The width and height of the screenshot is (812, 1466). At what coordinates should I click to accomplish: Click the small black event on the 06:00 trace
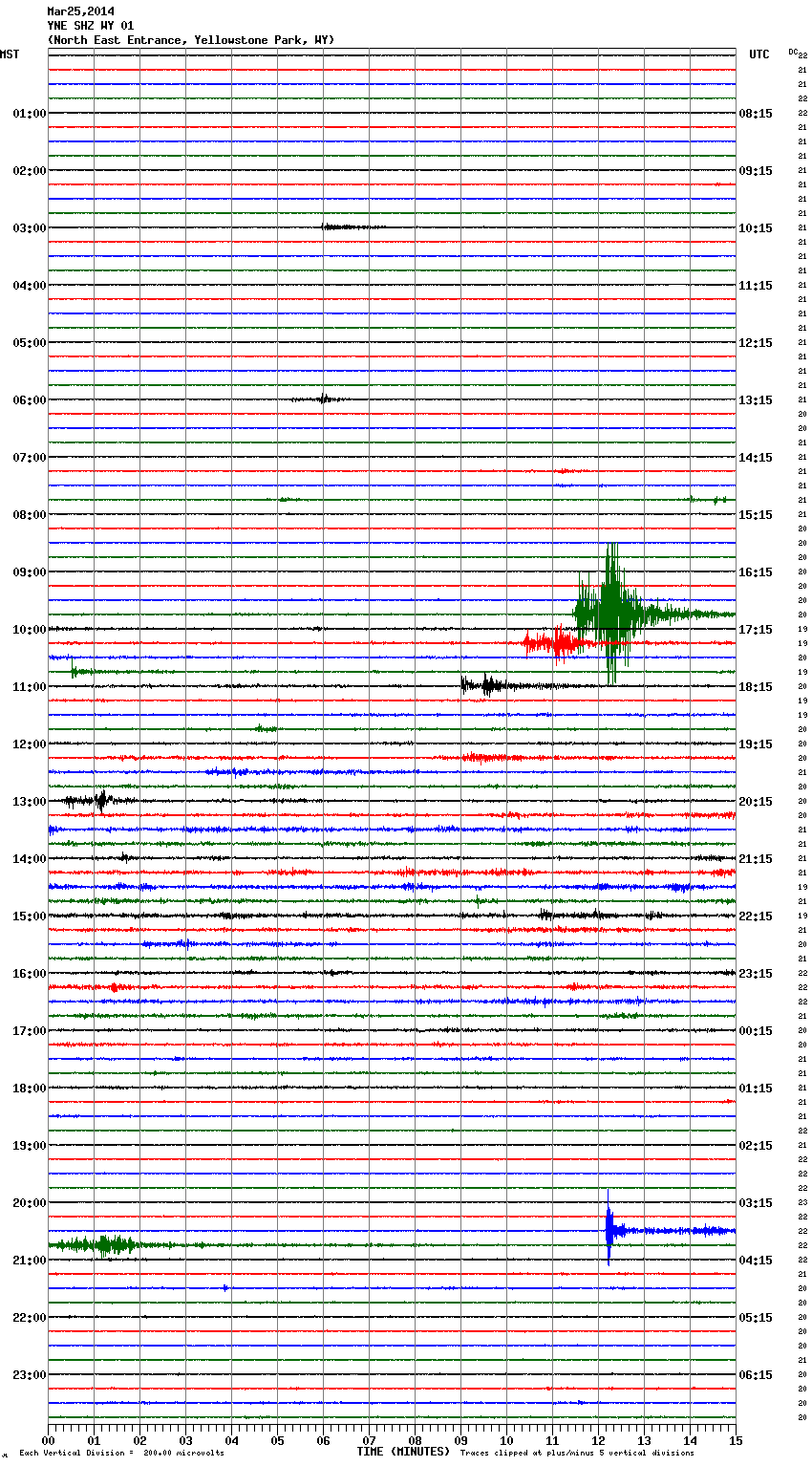323,399
